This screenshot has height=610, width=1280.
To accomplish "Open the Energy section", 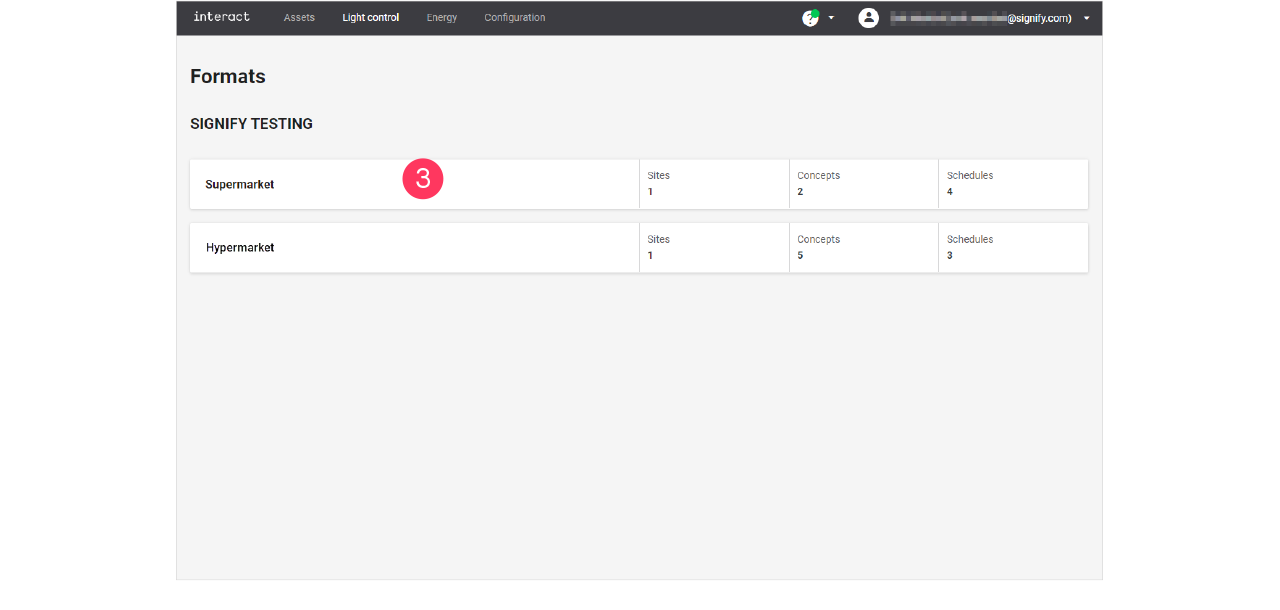I will (441, 17).
